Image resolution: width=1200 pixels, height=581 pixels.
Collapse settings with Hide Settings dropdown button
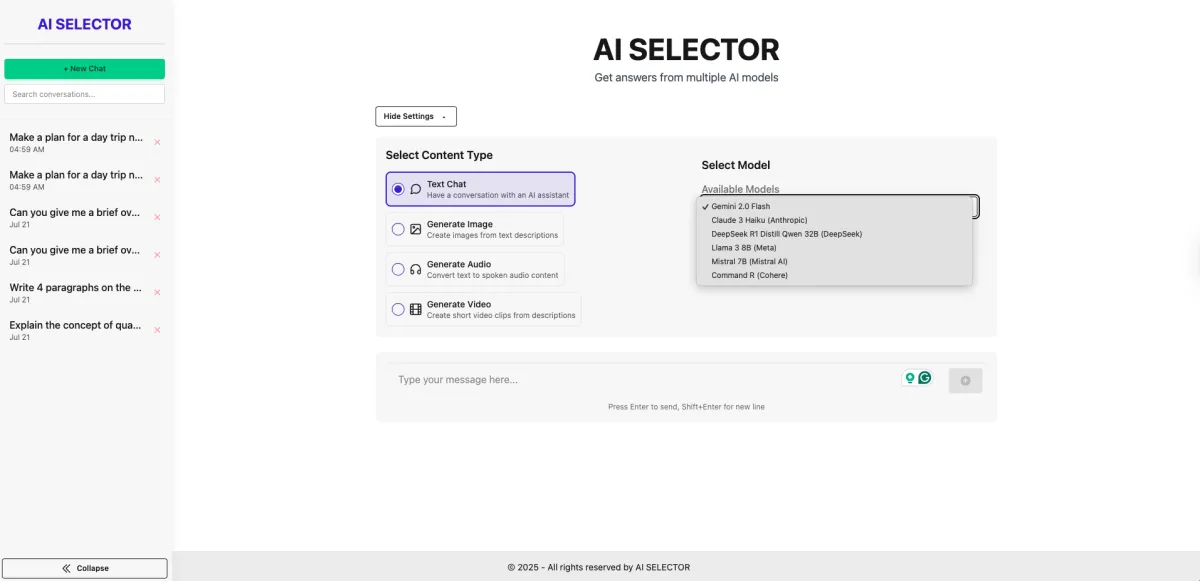(x=416, y=116)
